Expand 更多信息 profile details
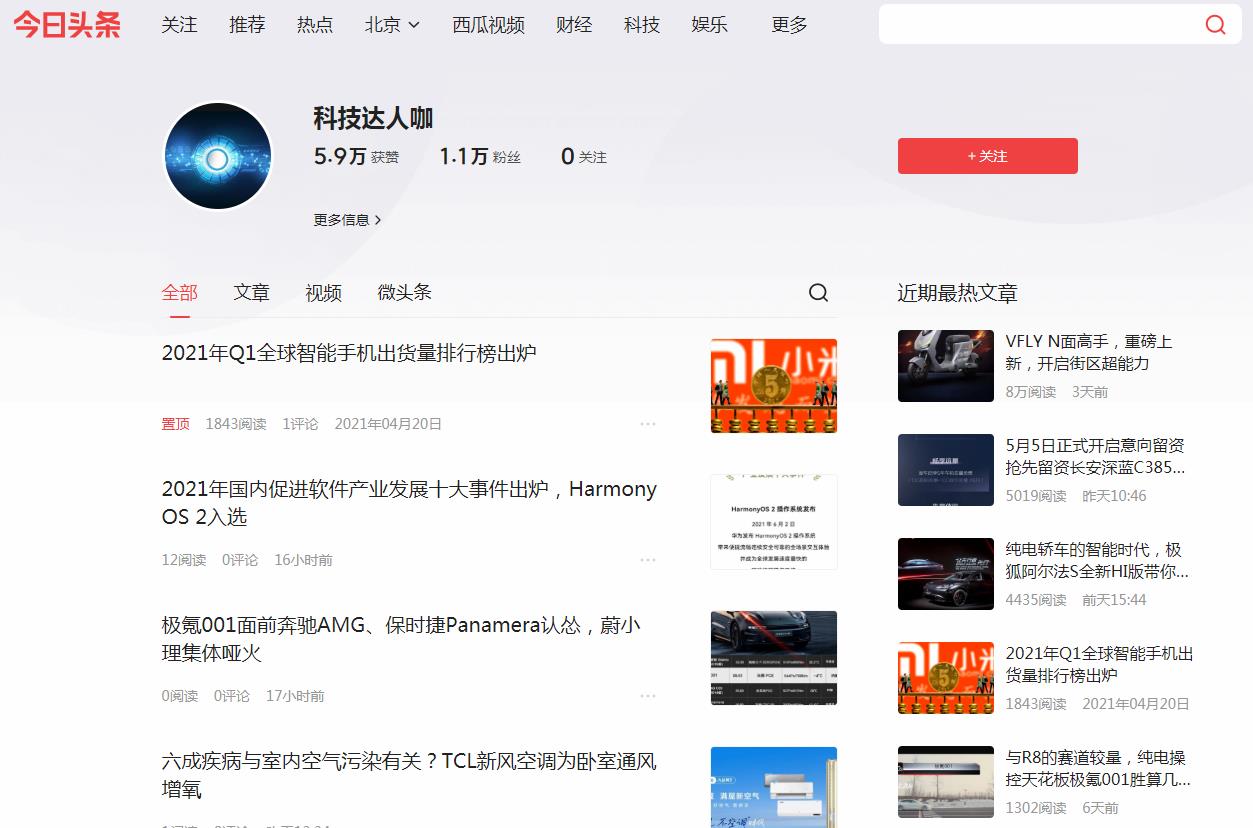This screenshot has height=828, width=1253. tap(347, 220)
